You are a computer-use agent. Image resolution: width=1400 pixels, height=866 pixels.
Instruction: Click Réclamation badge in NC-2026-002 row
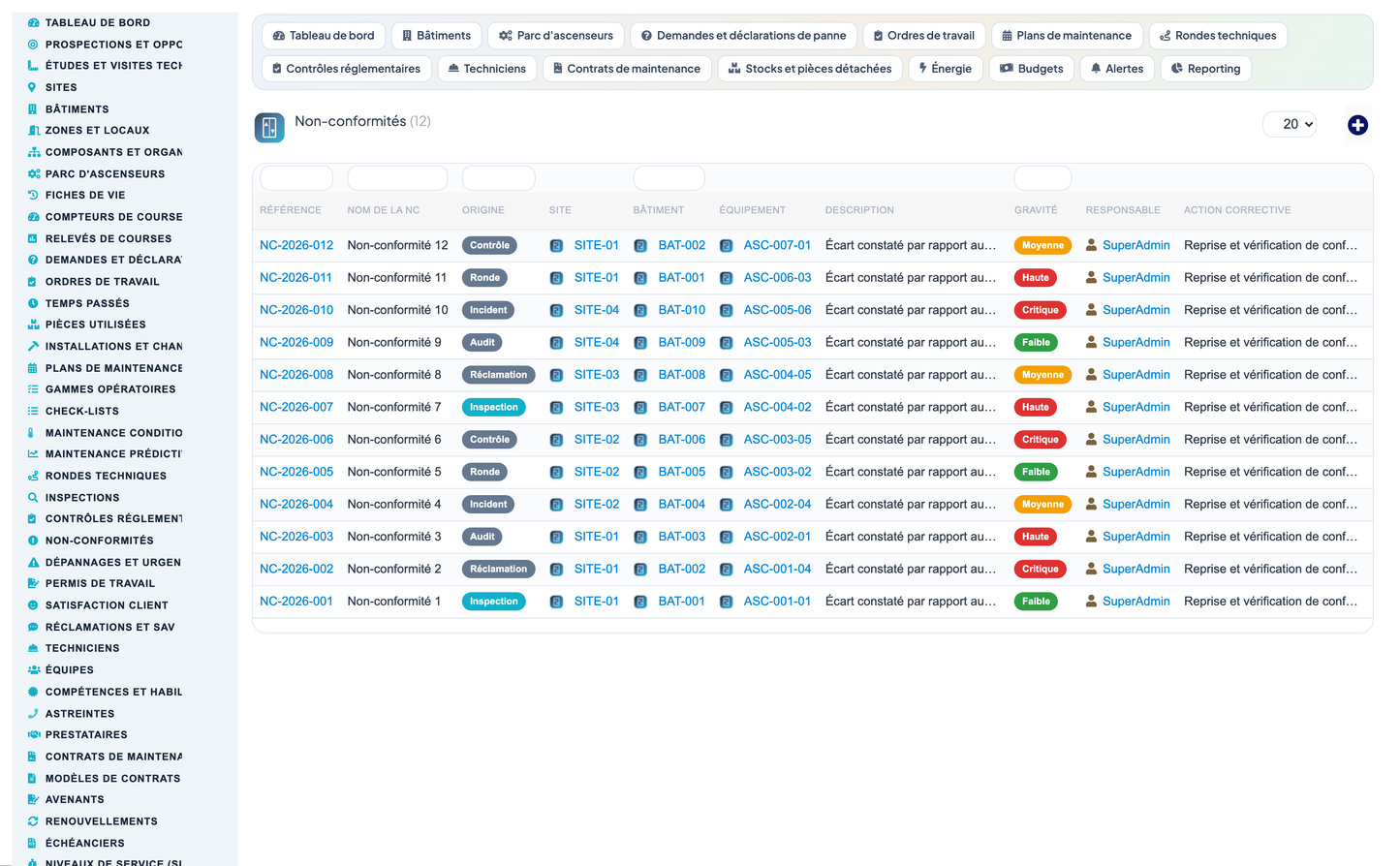499,569
